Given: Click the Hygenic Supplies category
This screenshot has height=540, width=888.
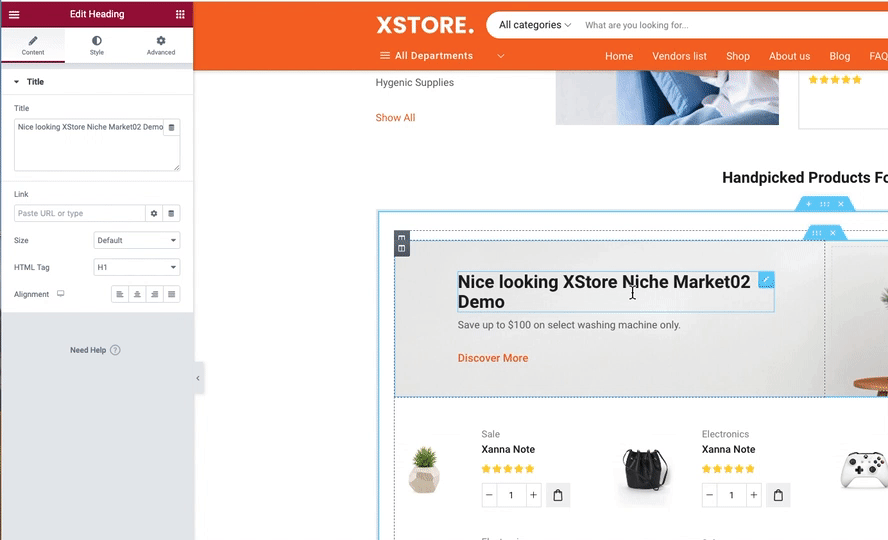Looking at the screenshot, I should [415, 82].
